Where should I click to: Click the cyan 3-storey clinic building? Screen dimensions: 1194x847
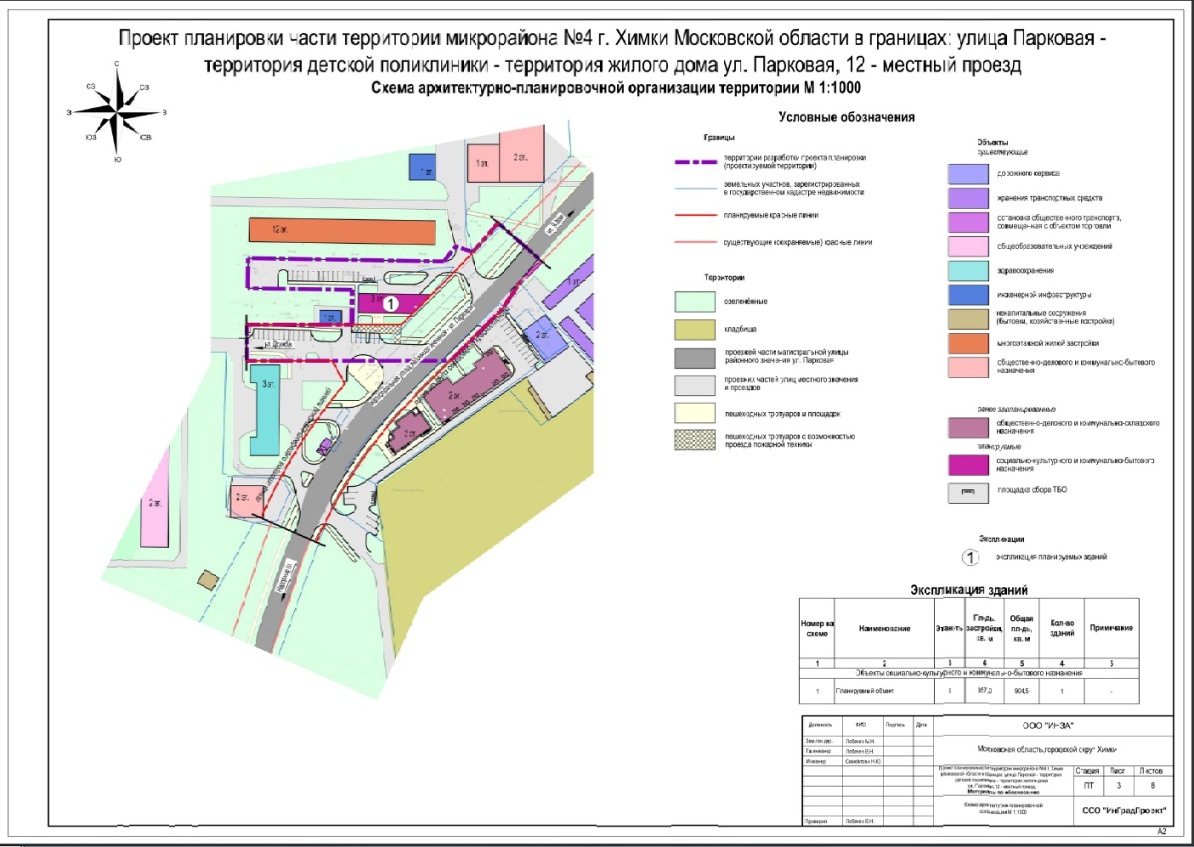click(268, 409)
